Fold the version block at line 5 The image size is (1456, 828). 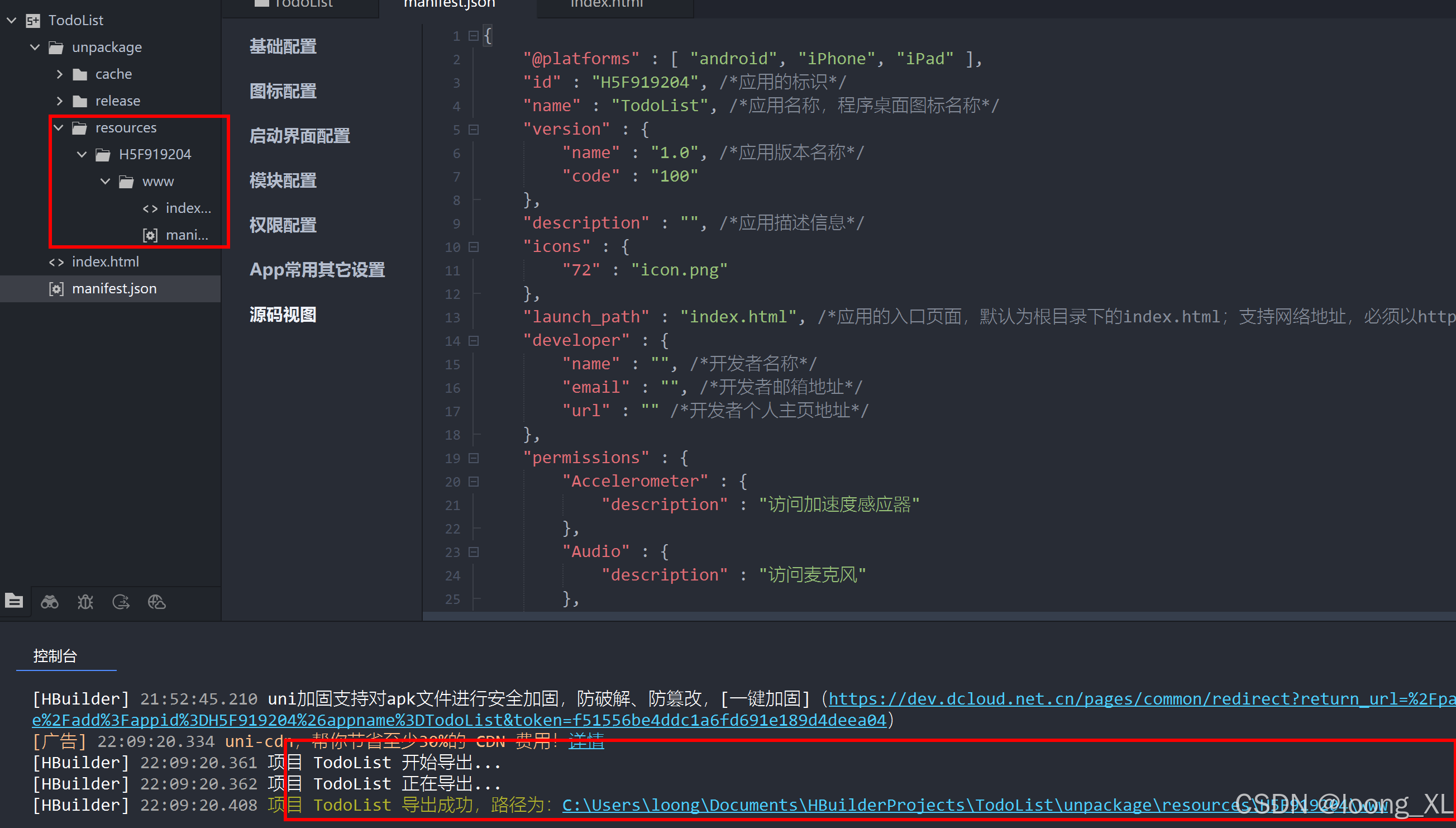click(x=474, y=130)
